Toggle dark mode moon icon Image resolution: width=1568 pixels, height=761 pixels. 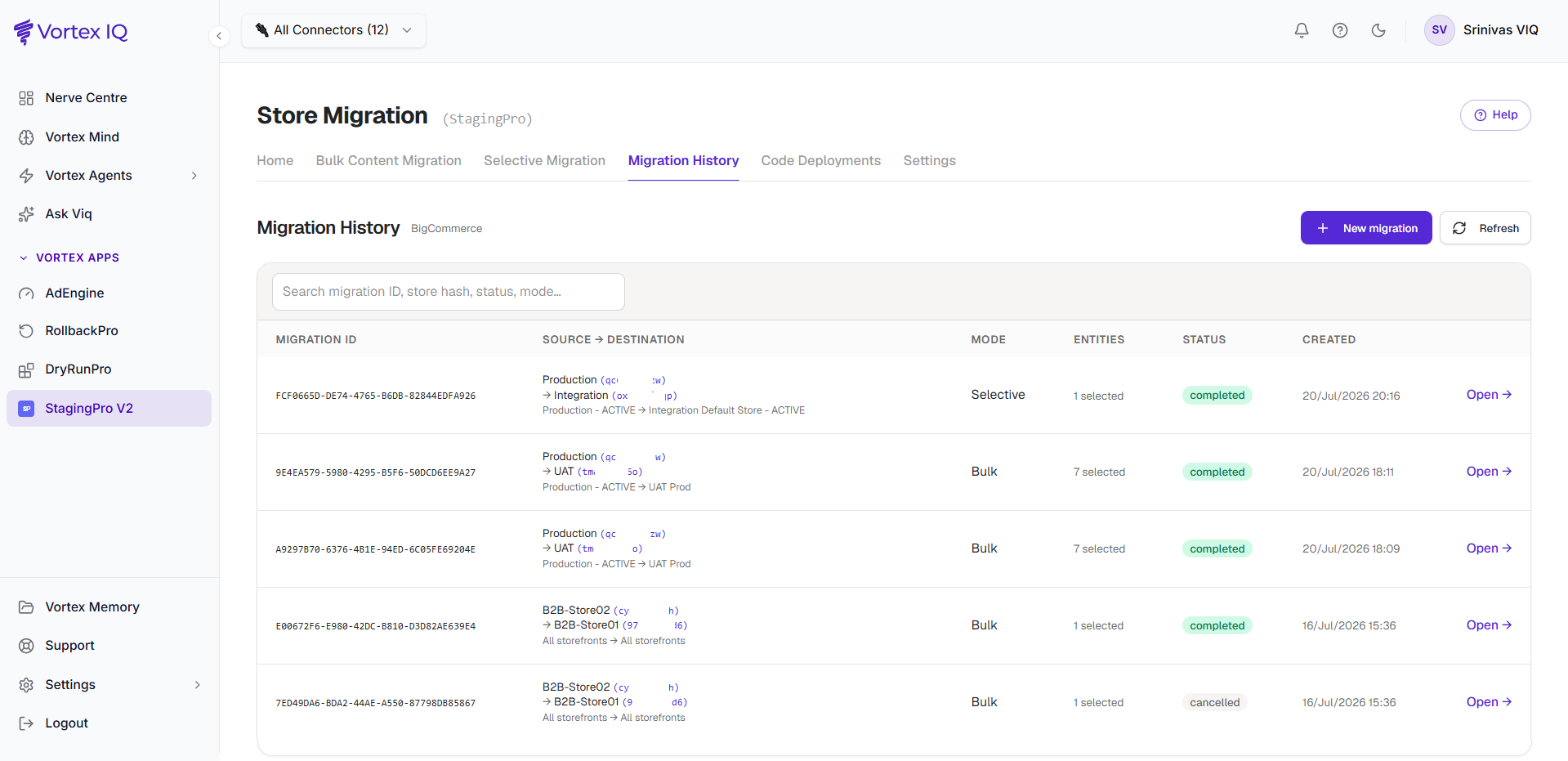1378,30
